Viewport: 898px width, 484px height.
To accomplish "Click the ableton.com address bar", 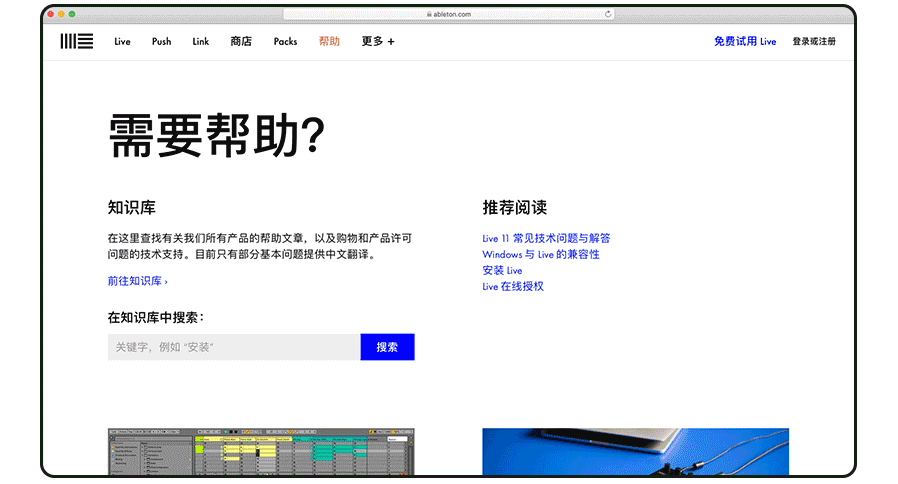I will click(449, 14).
